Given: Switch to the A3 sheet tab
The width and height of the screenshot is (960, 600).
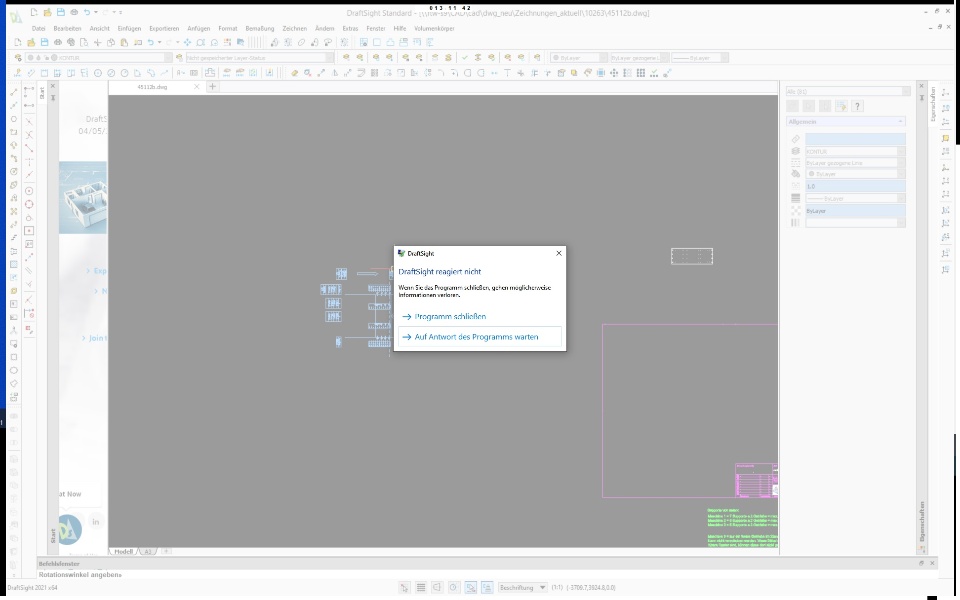Looking at the screenshot, I should point(148,552).
